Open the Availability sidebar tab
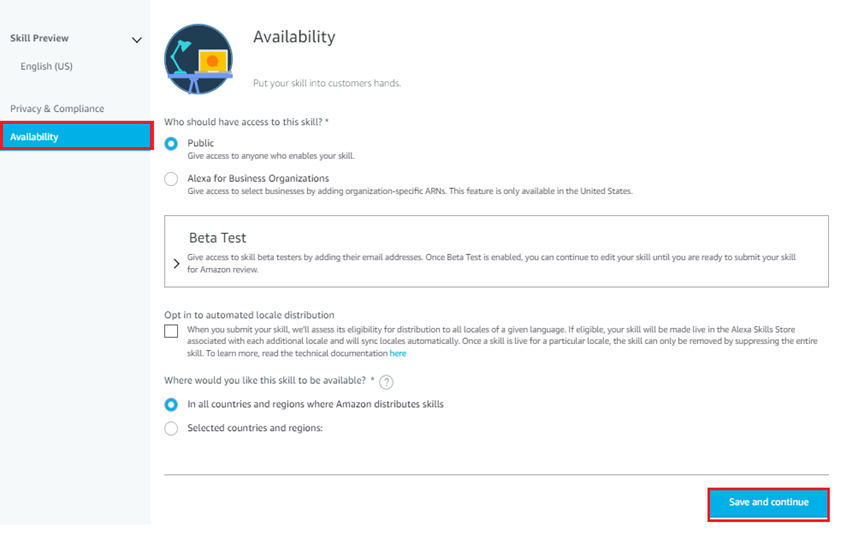 [76, 137]
